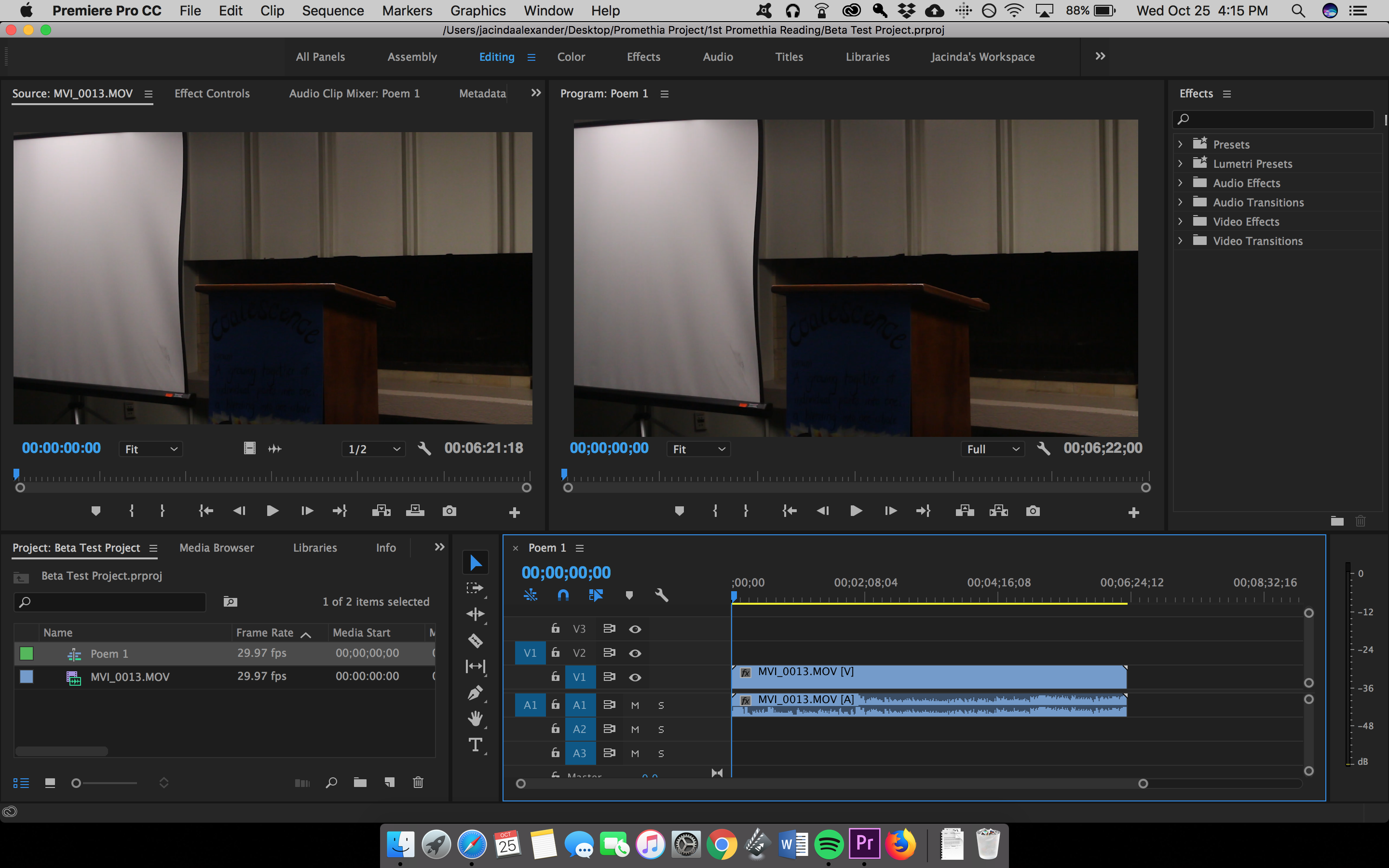1389x868 pixels.
Task: Mute audio track A1
Action: coord(635,705)
